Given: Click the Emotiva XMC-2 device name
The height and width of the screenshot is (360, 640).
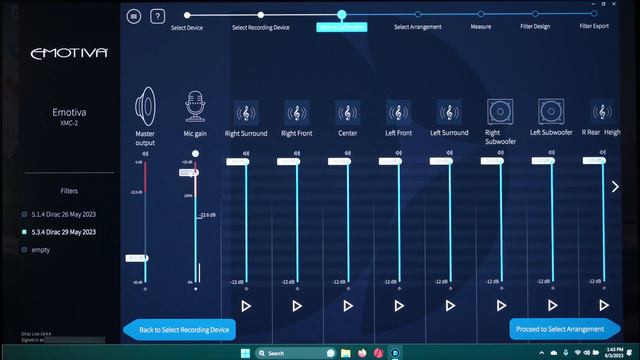Looking at the screenshot, I should [x=69, y=116].
